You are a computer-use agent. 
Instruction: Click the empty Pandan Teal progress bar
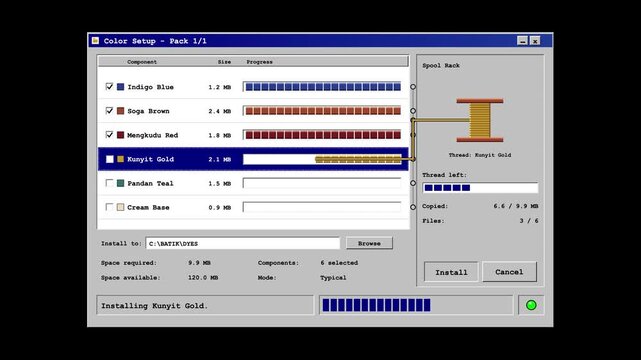pyautogui.click(x=322, y=183)
